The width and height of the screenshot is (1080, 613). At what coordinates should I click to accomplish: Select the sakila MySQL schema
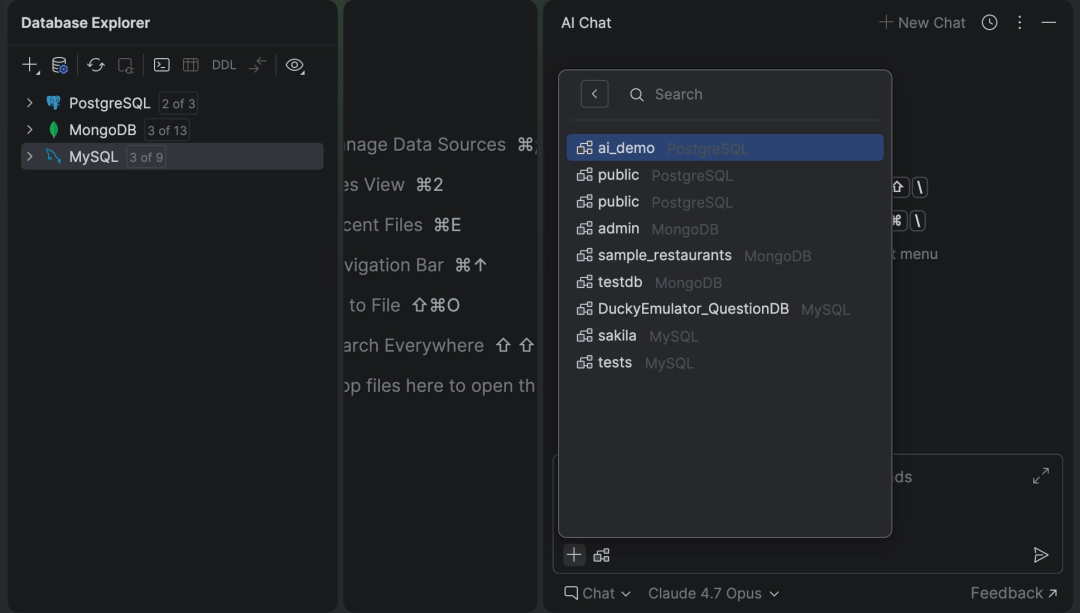pos(725,336)
